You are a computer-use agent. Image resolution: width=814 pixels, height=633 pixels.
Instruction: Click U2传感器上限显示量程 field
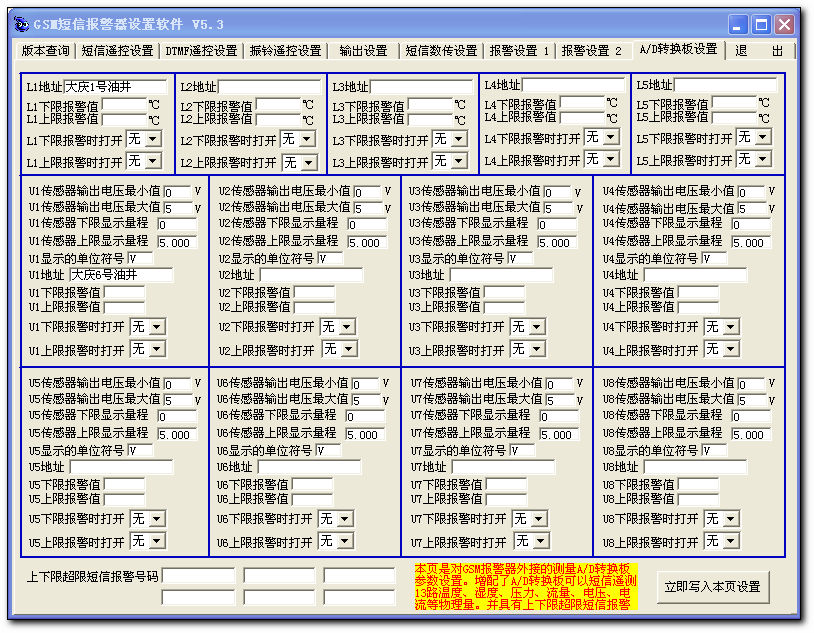click(368, 243)
